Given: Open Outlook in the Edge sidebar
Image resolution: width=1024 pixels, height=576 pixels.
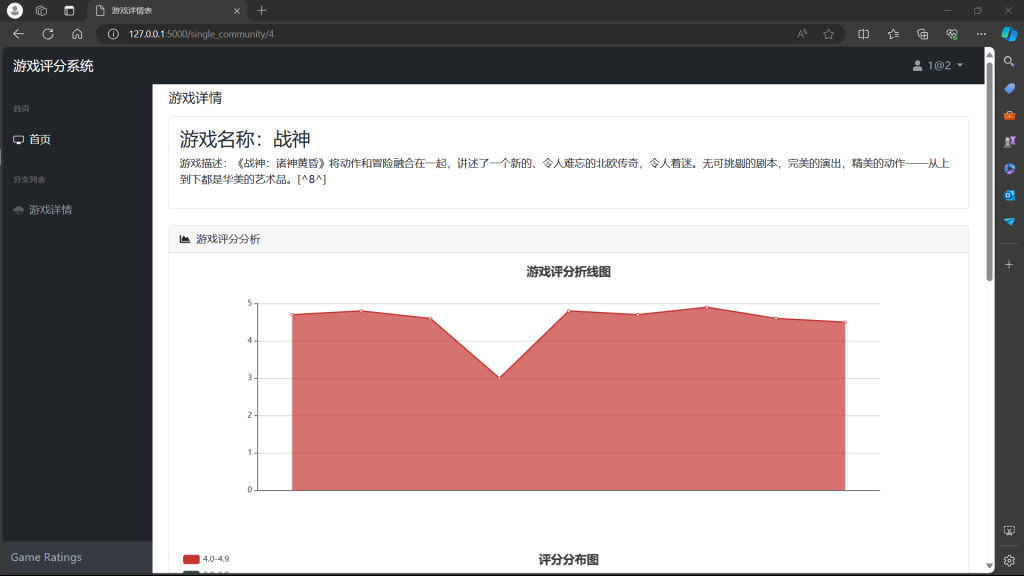Looking at the screenshot, I should 1009,195.
